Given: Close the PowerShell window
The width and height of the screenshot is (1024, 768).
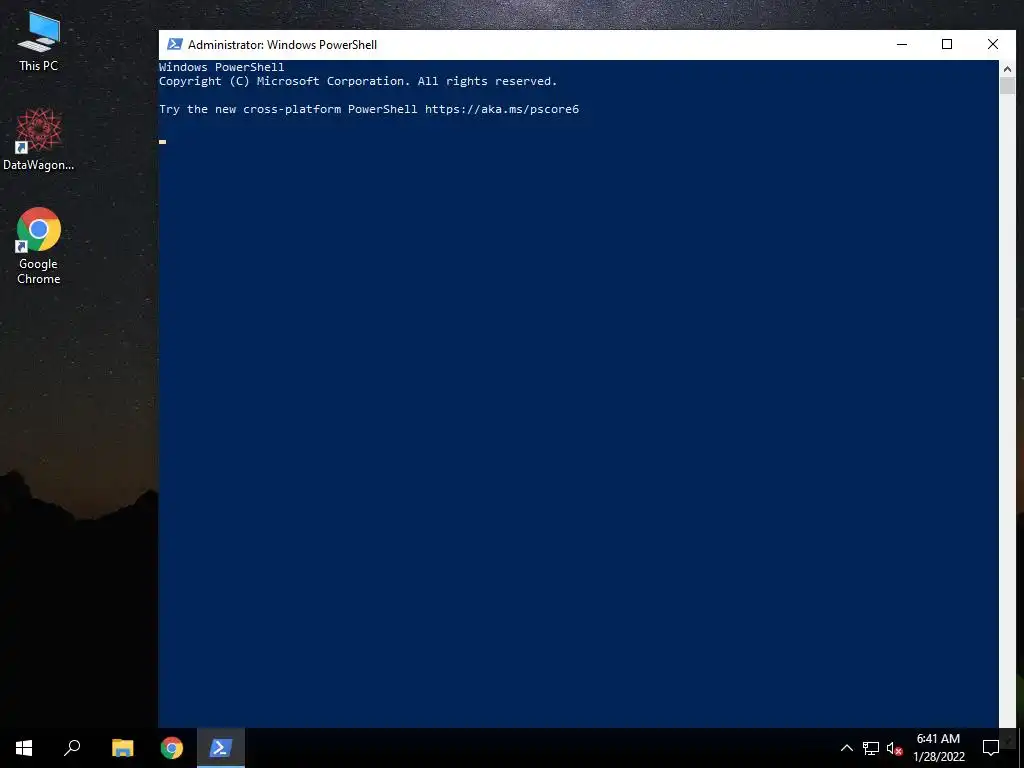Looking at the screenshot, I should (x=993, y=44).
